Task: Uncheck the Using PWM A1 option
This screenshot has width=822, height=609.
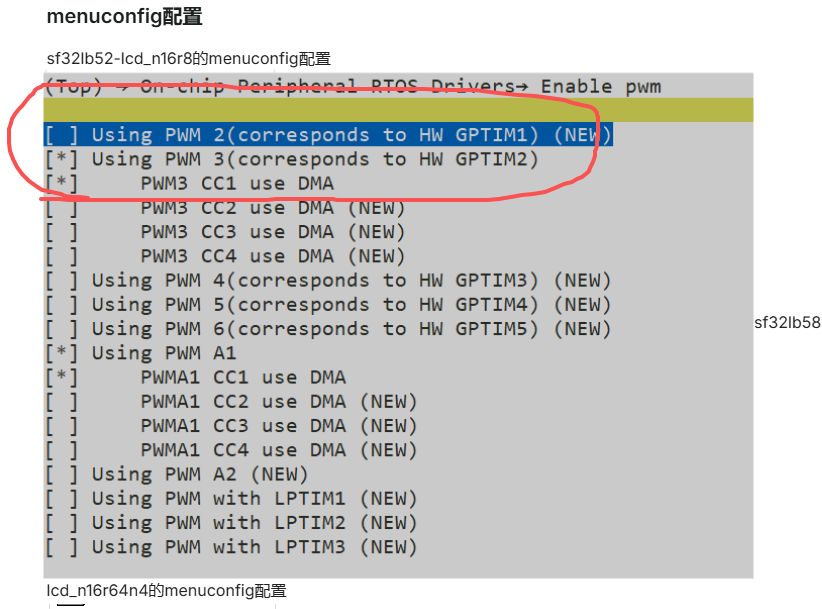Action: coord(61,353)
